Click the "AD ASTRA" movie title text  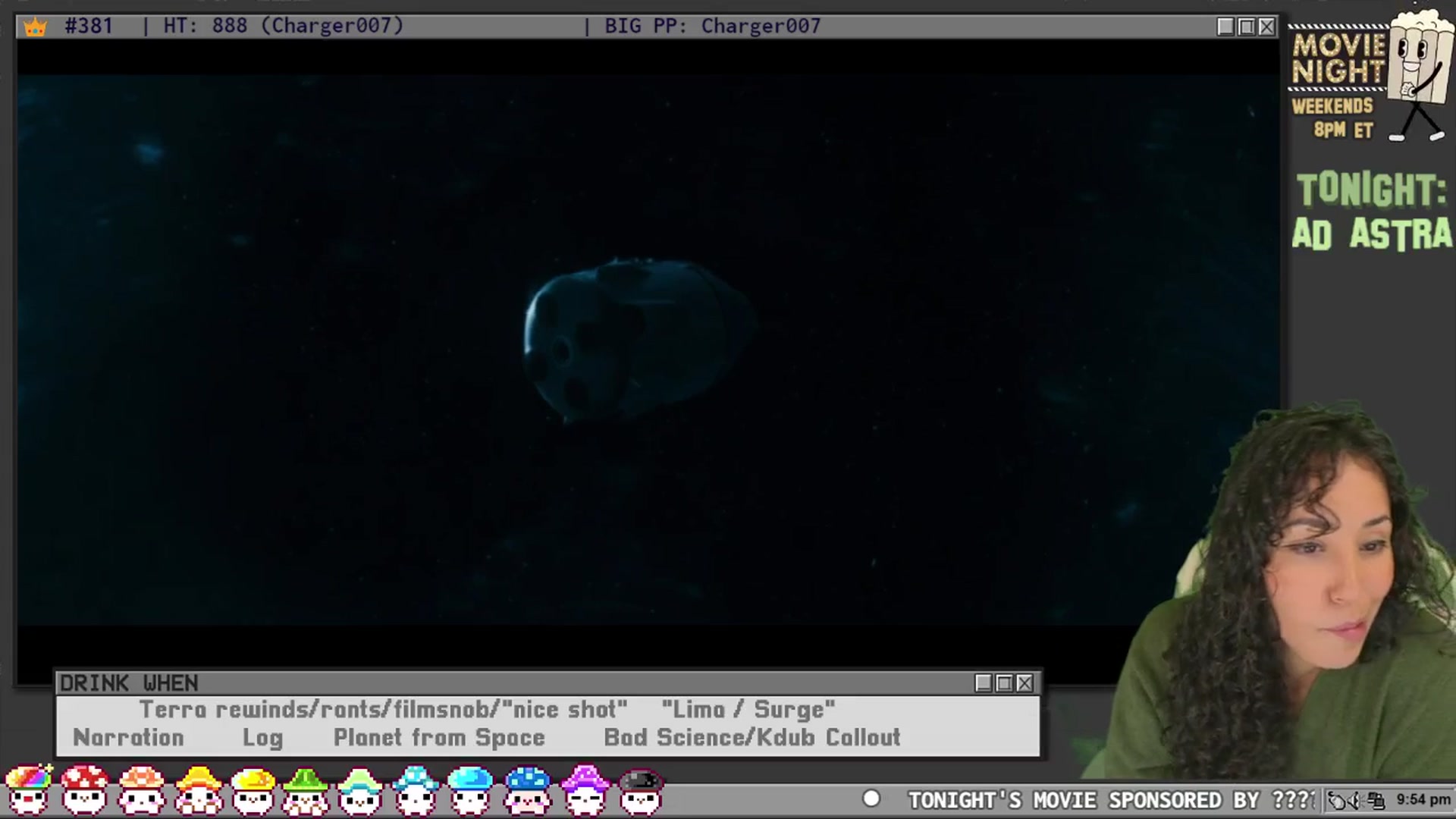[x=1372, y=234]
